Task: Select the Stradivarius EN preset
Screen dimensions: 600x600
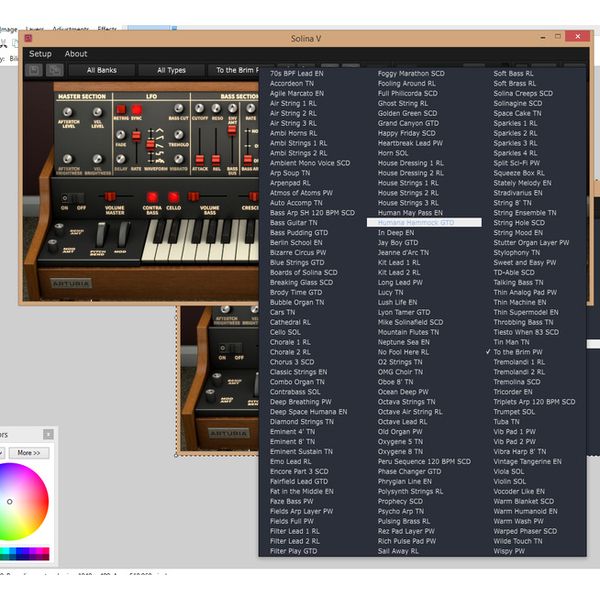Action: 518,193
